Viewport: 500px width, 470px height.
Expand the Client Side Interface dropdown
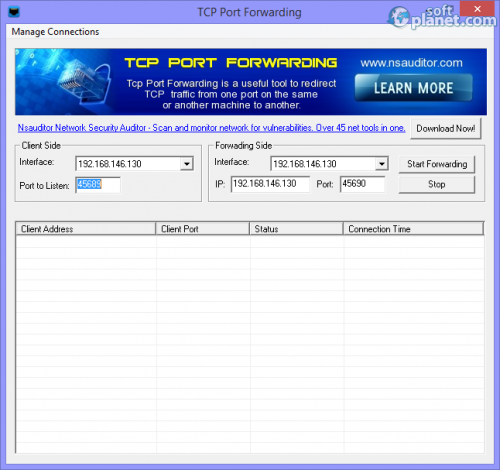coord(187,164)
